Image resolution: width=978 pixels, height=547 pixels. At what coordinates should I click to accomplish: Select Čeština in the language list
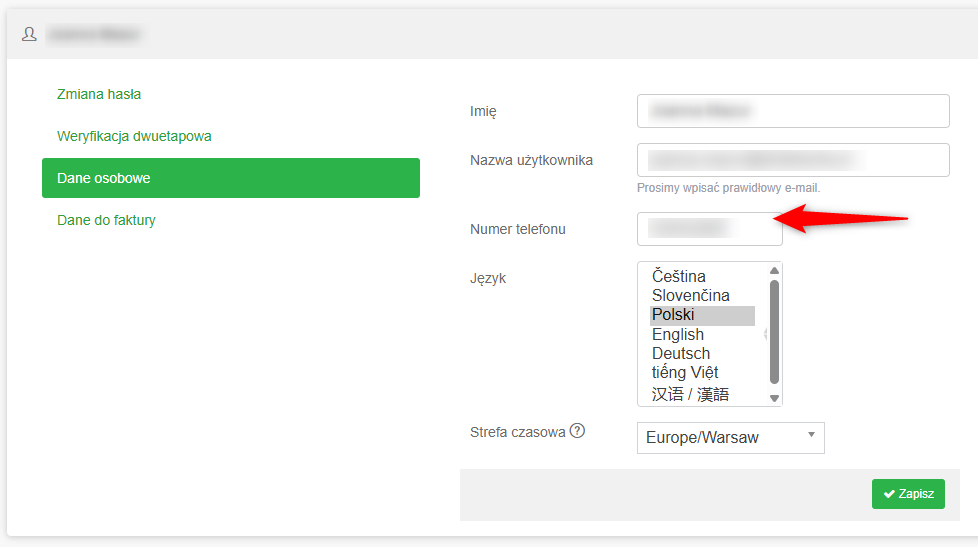(x=679, y=276)
